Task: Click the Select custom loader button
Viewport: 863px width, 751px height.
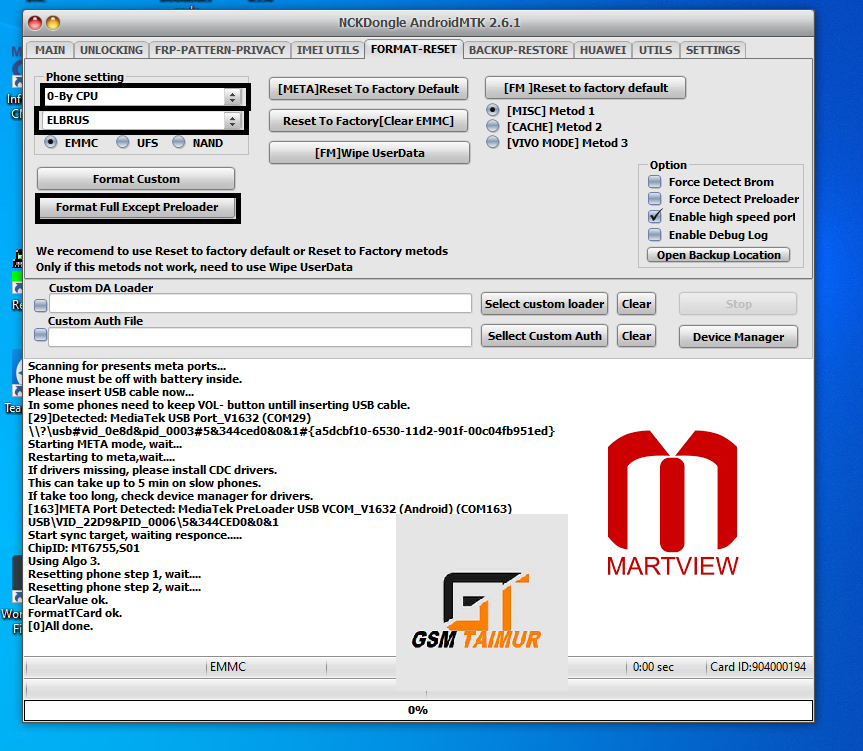Action: click(544, 304)
